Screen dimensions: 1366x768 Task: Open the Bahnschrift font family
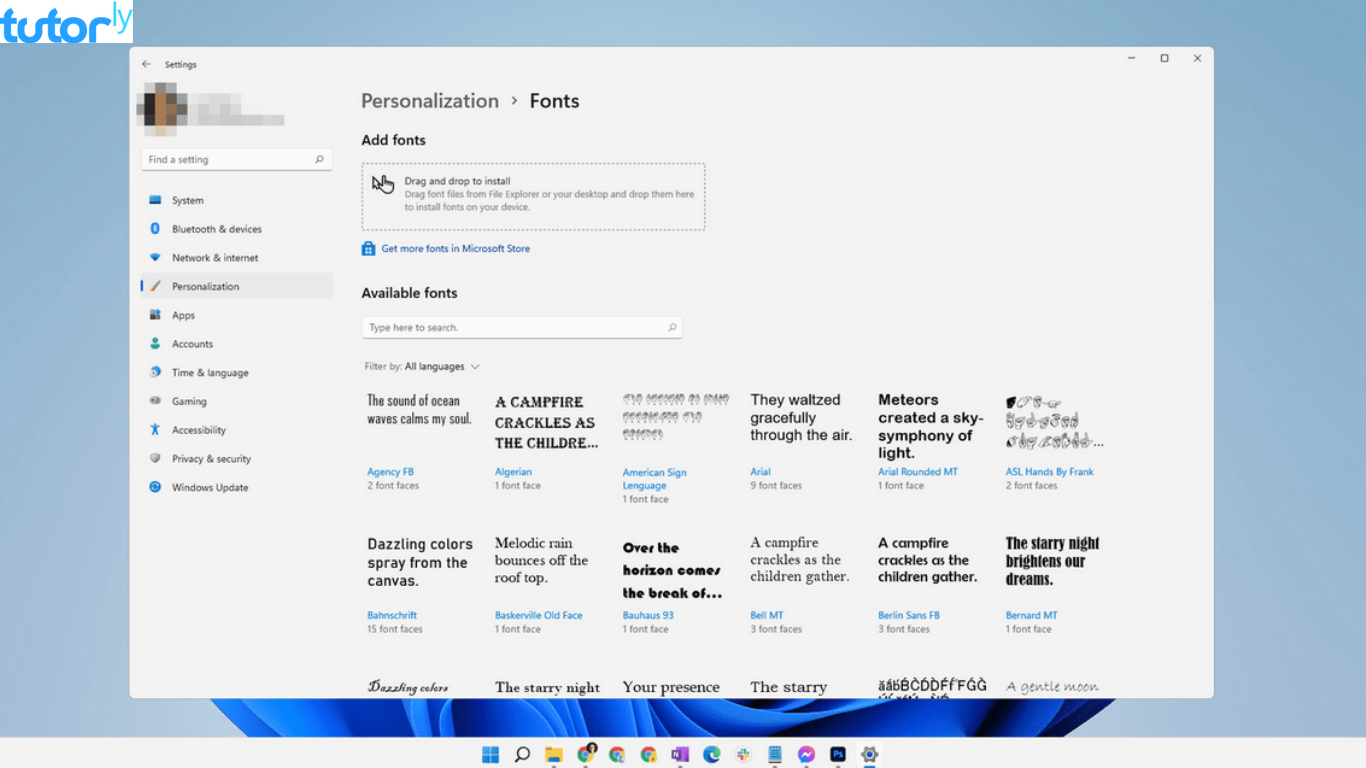point(421,585)
